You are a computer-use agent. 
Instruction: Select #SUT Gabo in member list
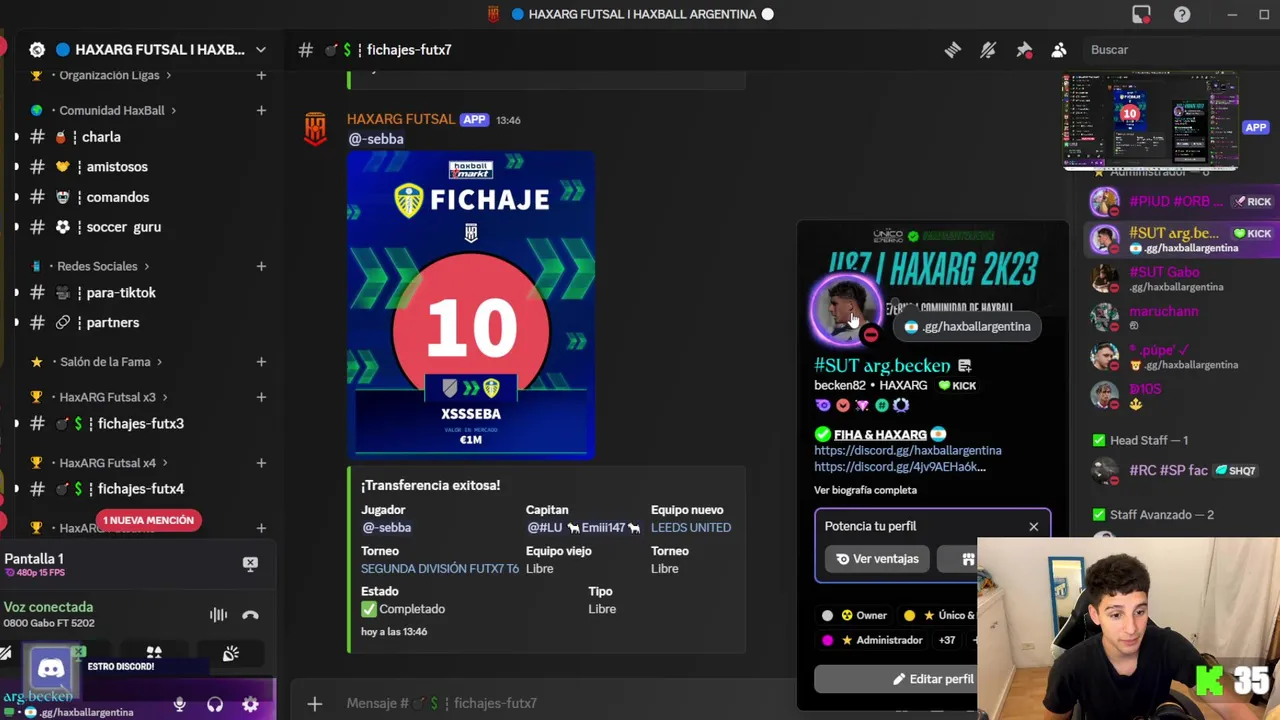[x=1180, y=279]
